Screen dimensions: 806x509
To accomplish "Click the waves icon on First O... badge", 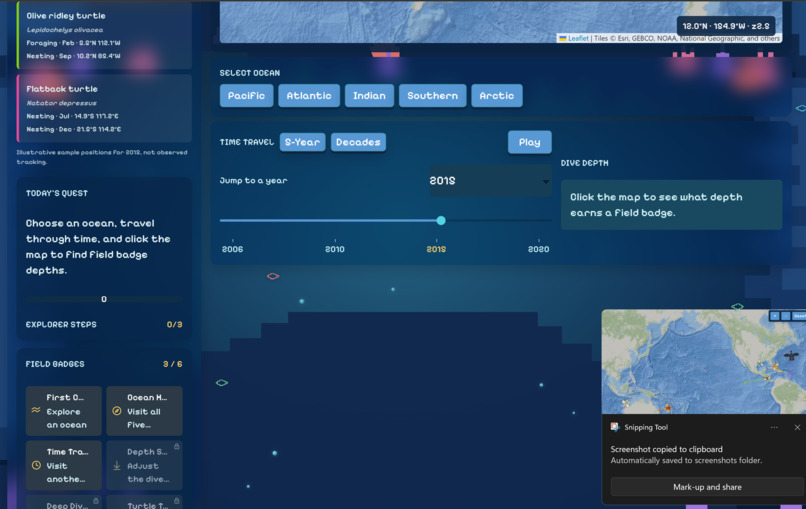I will 35,410.
